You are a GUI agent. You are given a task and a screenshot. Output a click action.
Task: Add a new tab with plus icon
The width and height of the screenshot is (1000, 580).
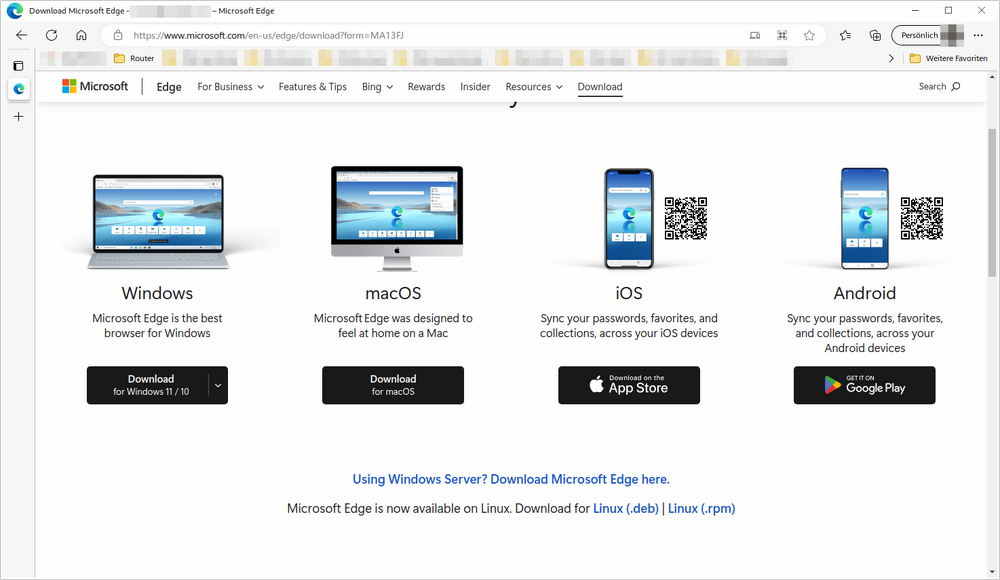click(x=18, y=117)
